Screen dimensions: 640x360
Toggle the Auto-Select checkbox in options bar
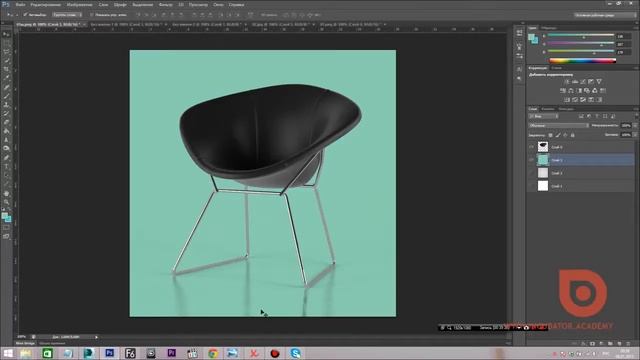point(25,15)
